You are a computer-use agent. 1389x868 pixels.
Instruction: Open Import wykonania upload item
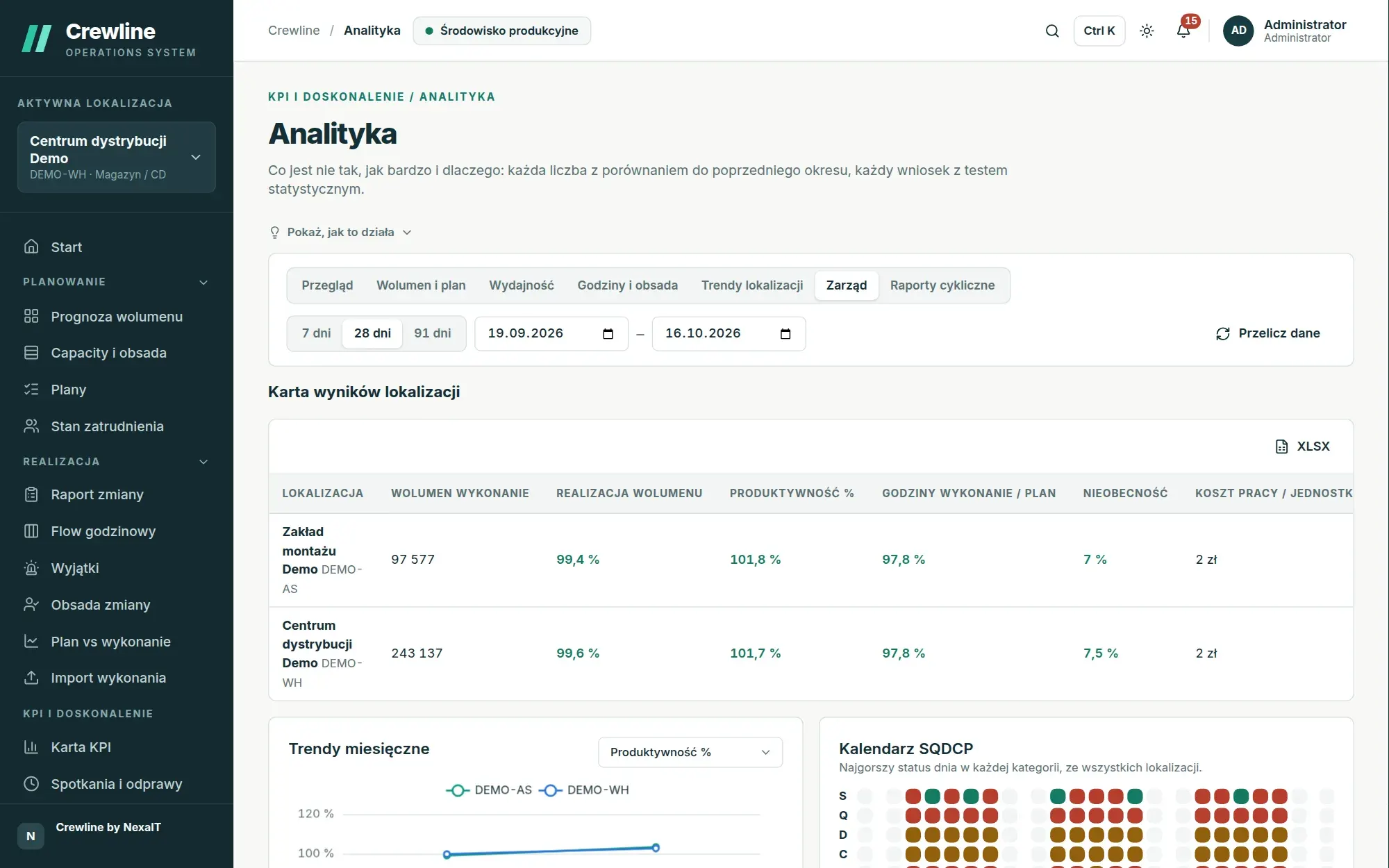(117, 678)
